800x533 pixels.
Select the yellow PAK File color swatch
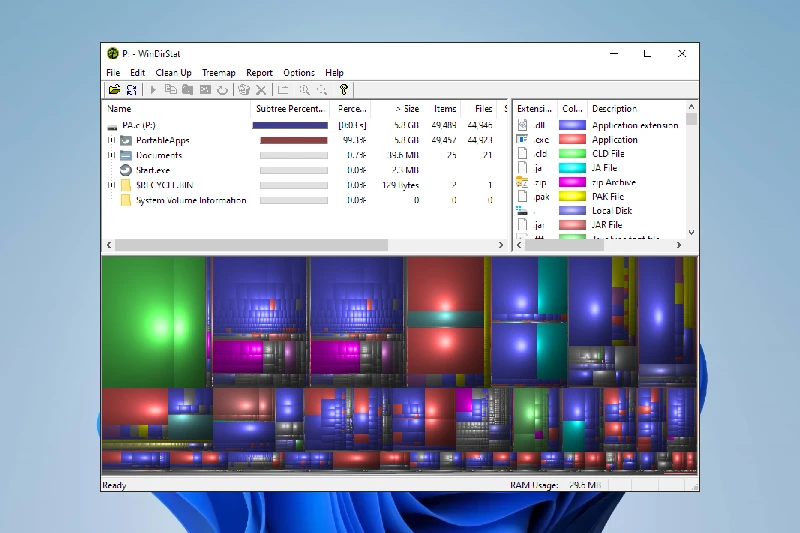point(572,197)
